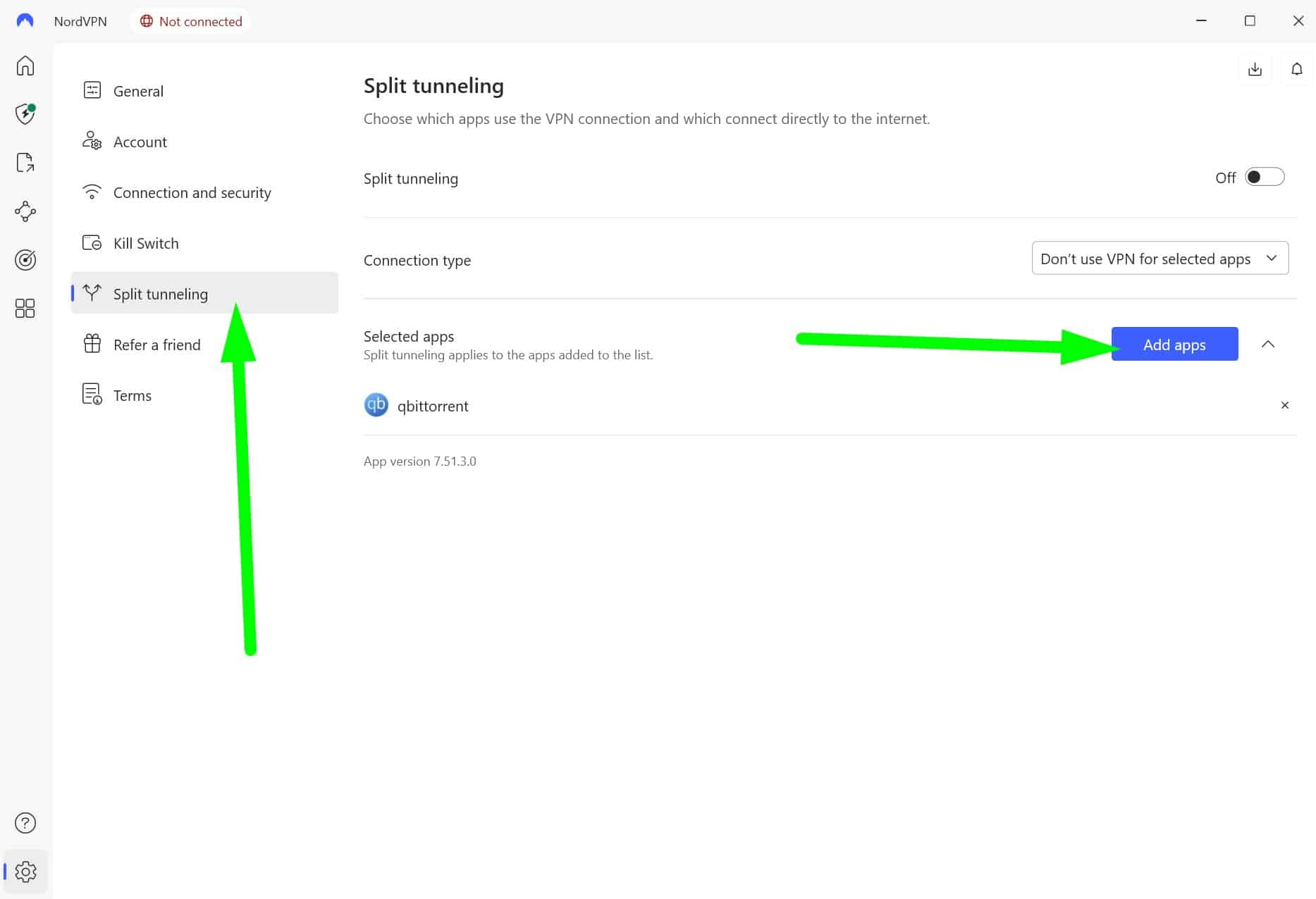Screen dimensions: 1316x899
Task: Maximize the NordVPN window
Action: [x=1250, y=21]
